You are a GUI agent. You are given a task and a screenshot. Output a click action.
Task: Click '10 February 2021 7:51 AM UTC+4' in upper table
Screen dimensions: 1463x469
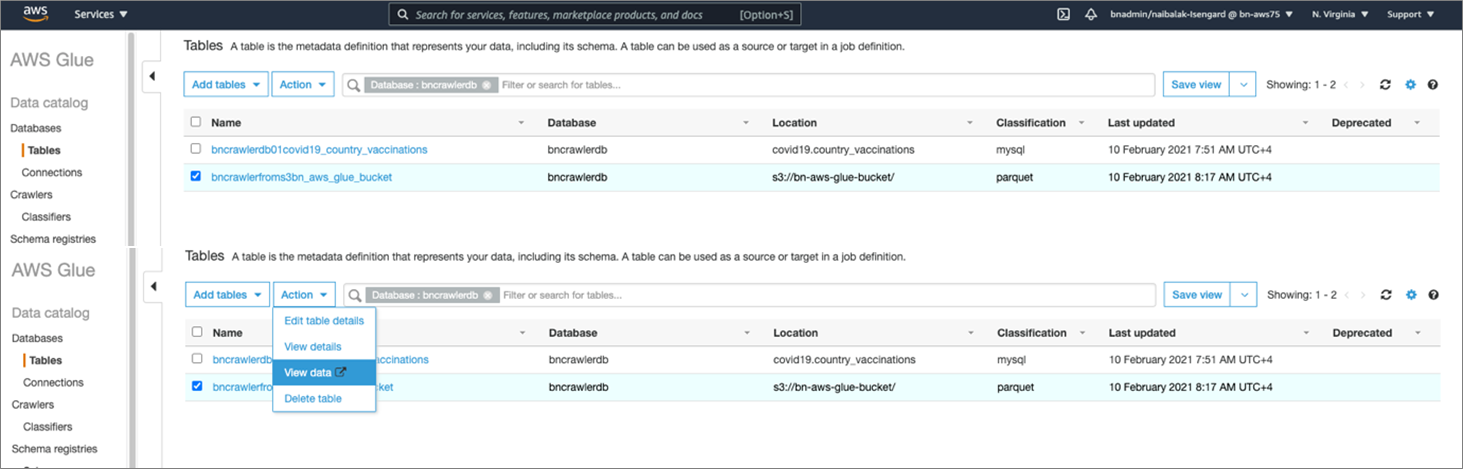(x=1189, y=150)
